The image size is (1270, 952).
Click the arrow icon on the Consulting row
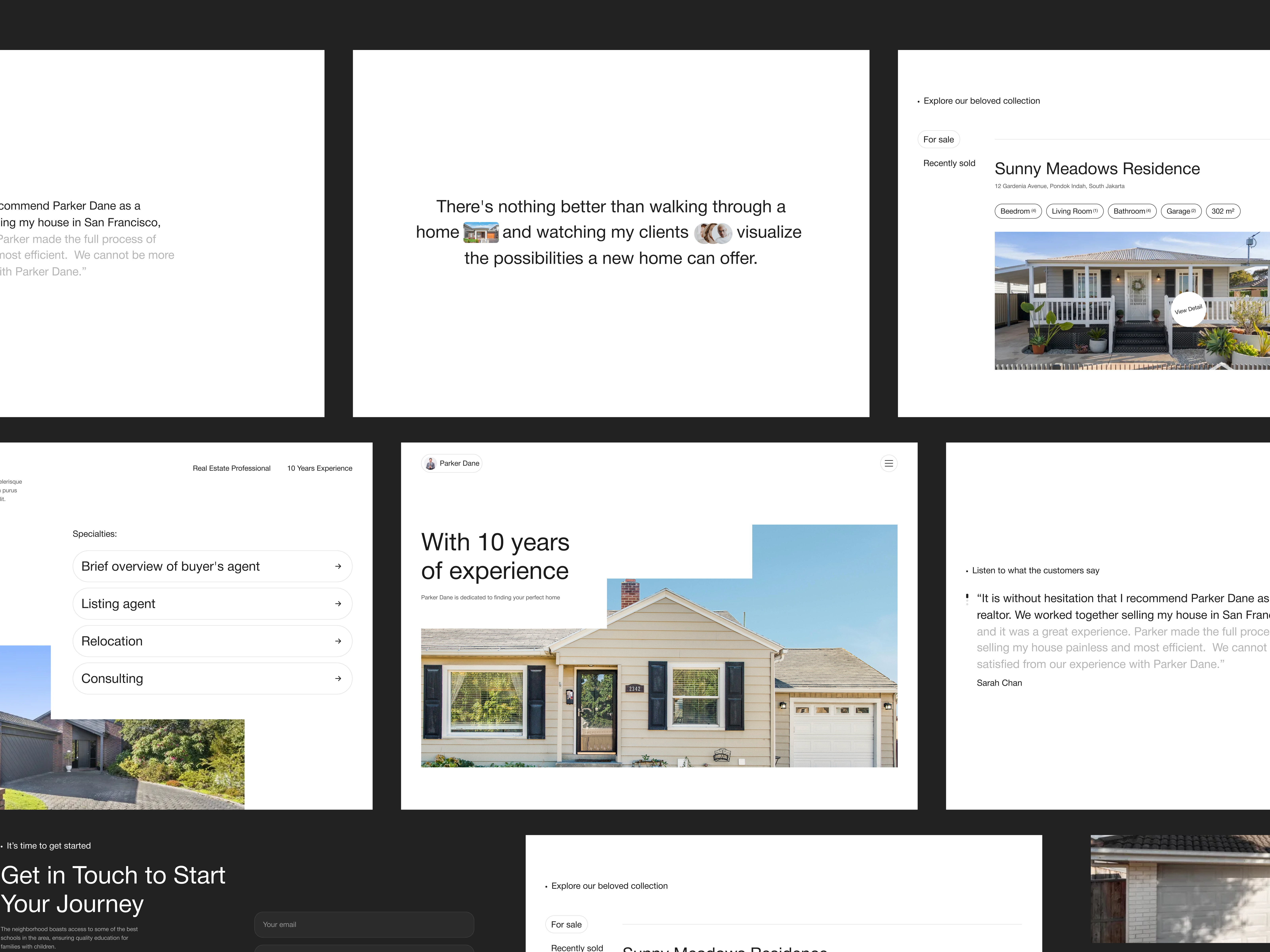pos(338,678)
